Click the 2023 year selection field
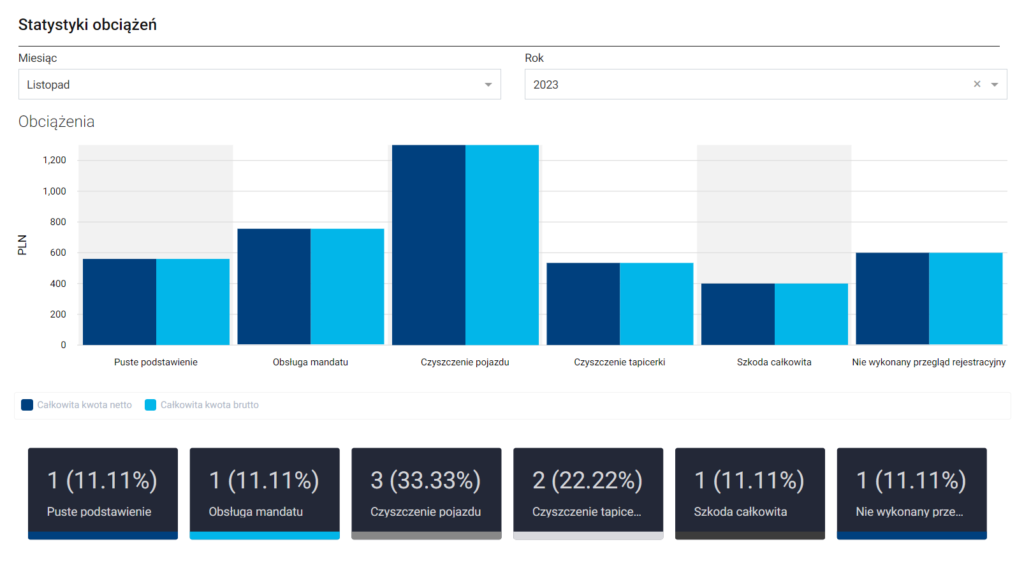 coord(740,85)
